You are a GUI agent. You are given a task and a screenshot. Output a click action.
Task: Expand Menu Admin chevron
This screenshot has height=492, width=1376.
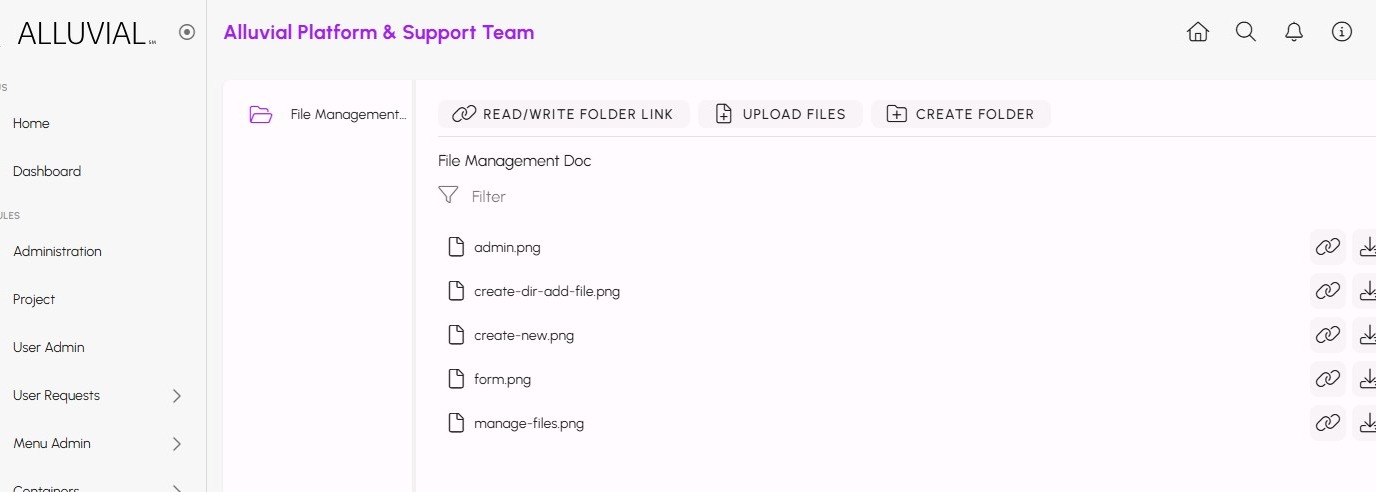pyautogui.click(x=177, y=443)
